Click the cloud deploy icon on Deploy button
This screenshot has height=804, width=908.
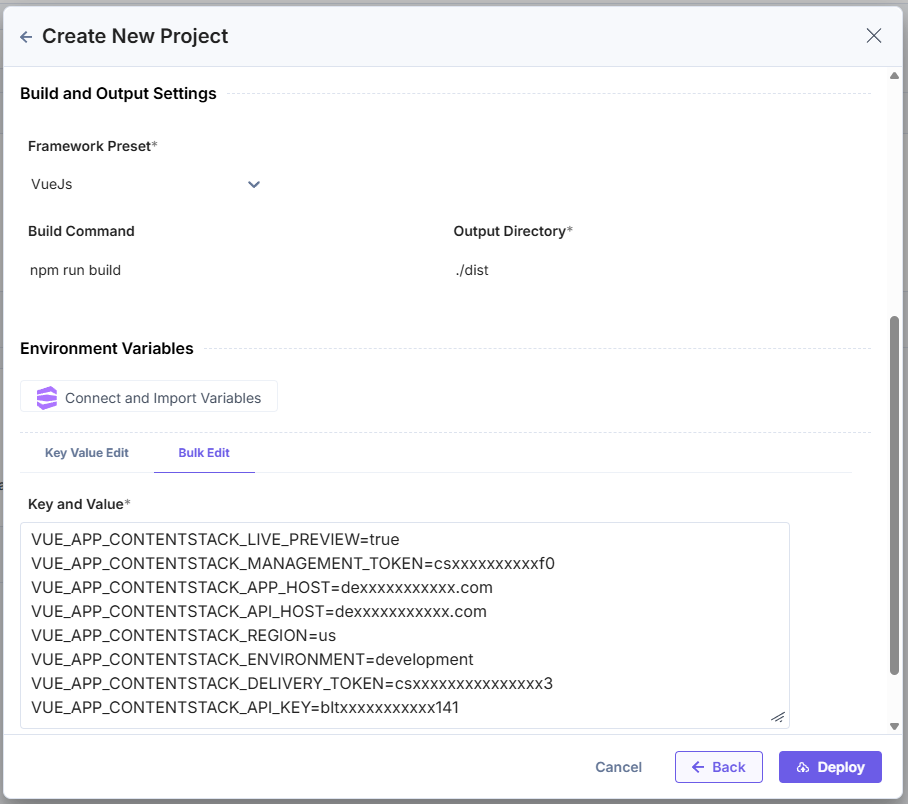click(803, 767)
